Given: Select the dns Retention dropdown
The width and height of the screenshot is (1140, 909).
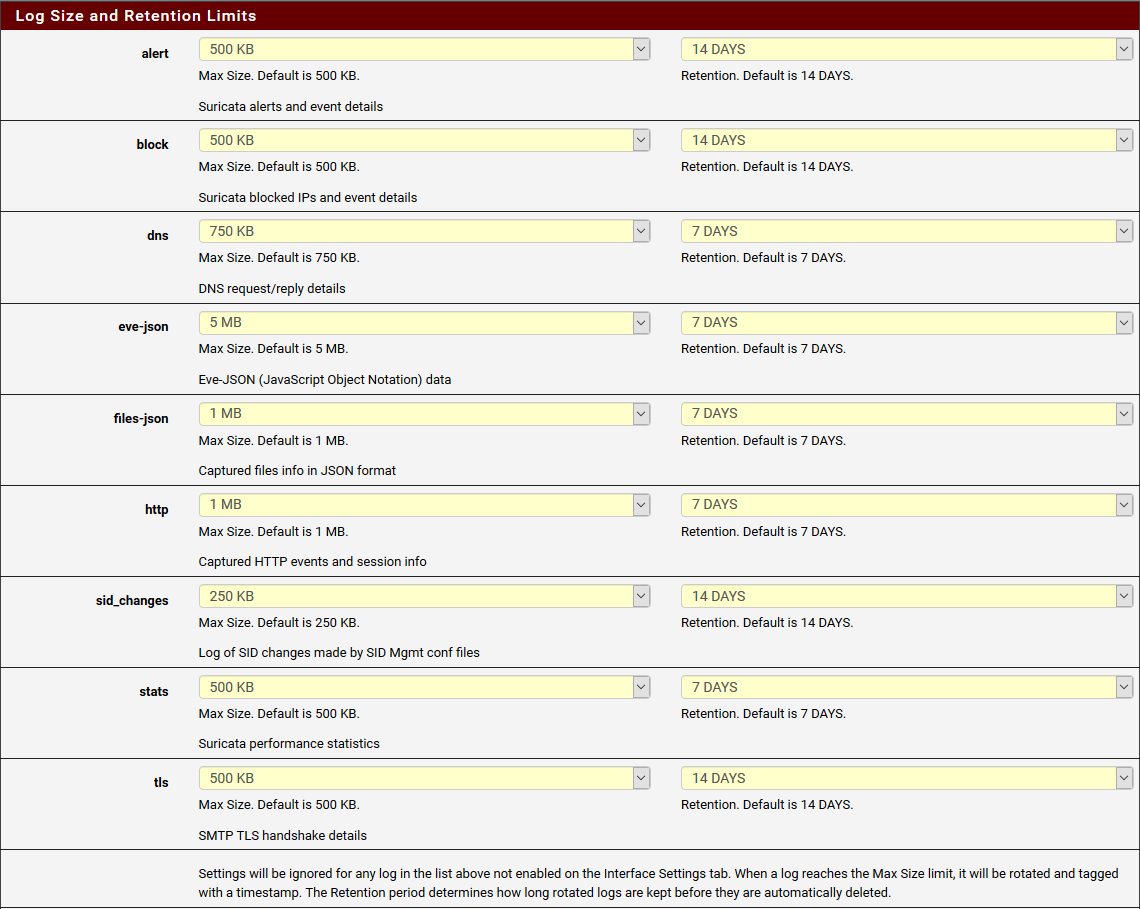Looking at the screenshot, I should 906,231.
